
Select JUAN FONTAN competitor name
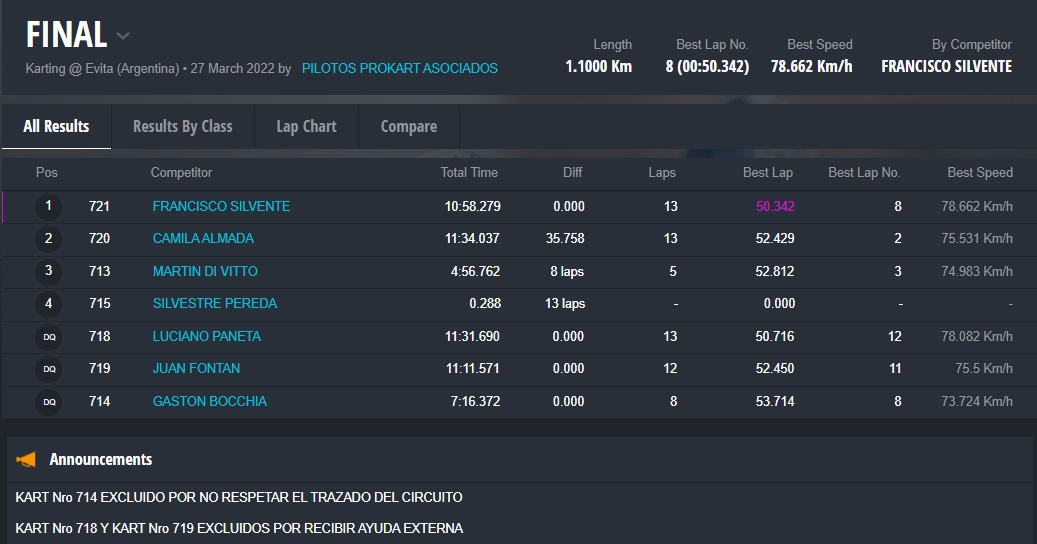[196, 368]
